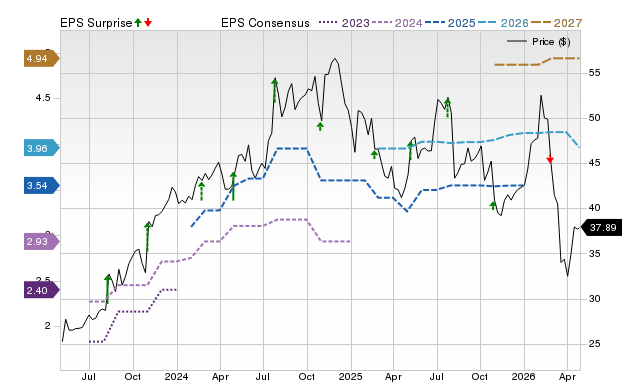Click the 4.5 EPS axis label
This screenshot has width=640, height=382.
point(43,98)
